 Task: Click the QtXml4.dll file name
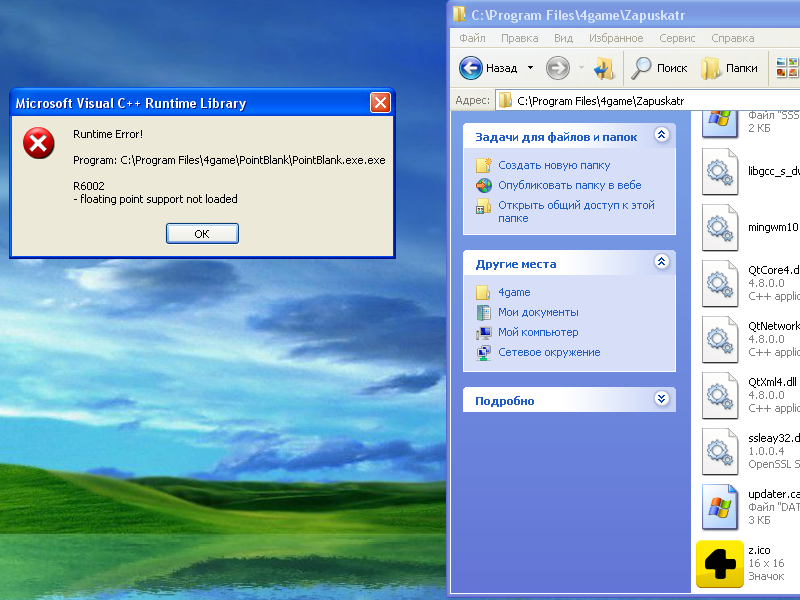tap(772, 382)
